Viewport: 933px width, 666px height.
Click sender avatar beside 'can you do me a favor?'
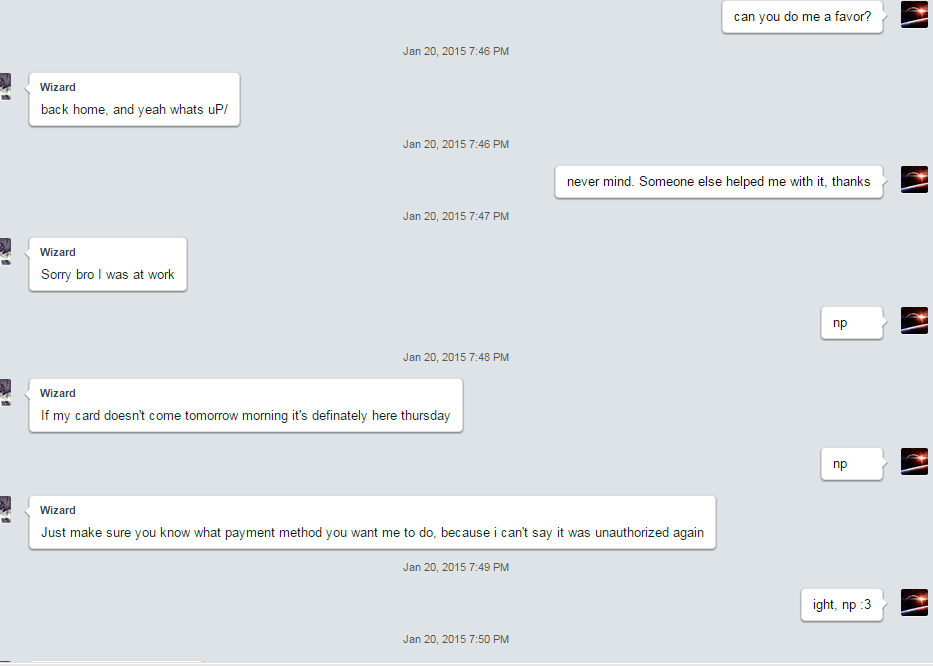point(914,14)
